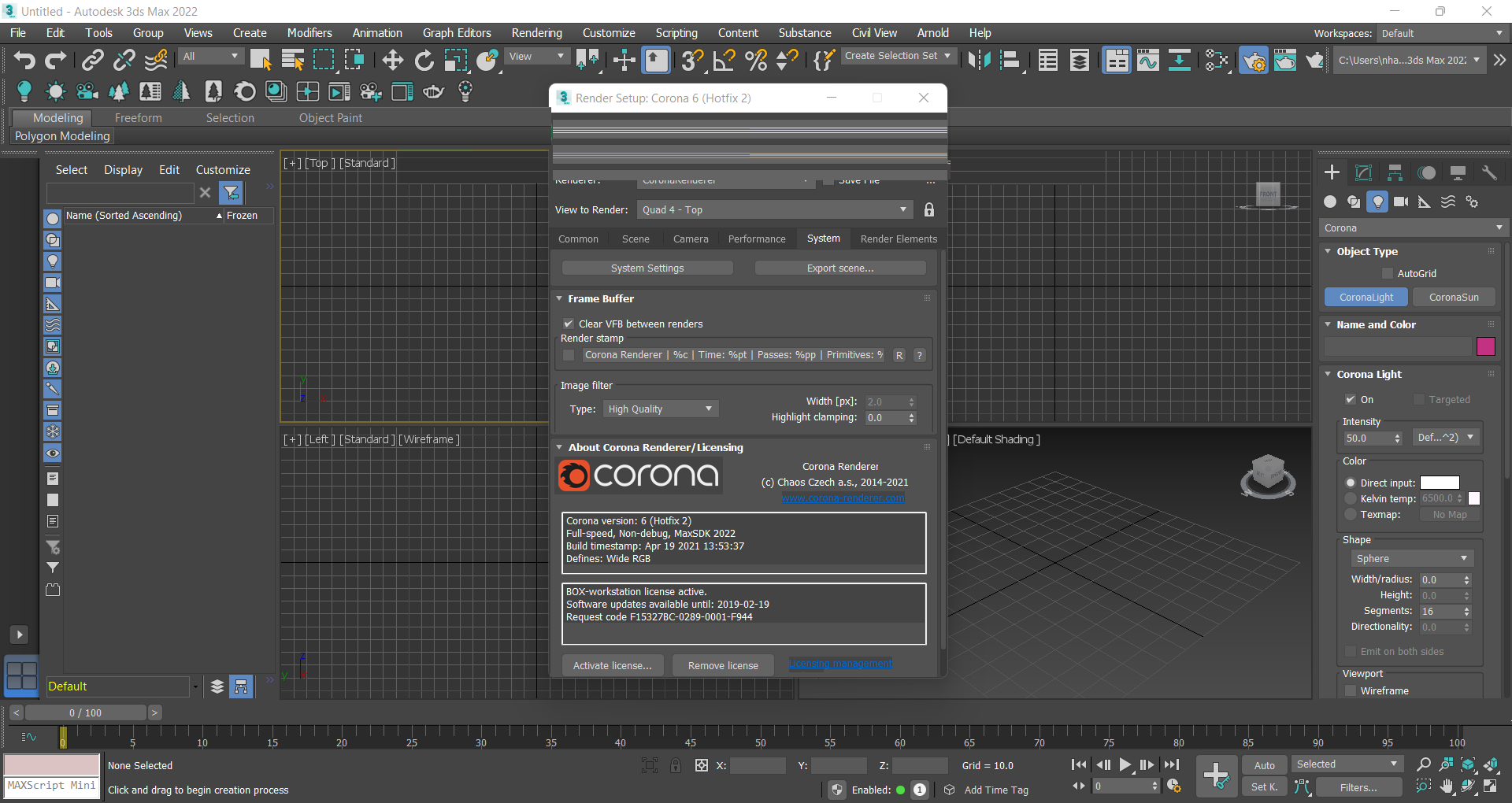Switch to the Performance tab
The image size is (1512, 803).
click(x=756, y=239)
